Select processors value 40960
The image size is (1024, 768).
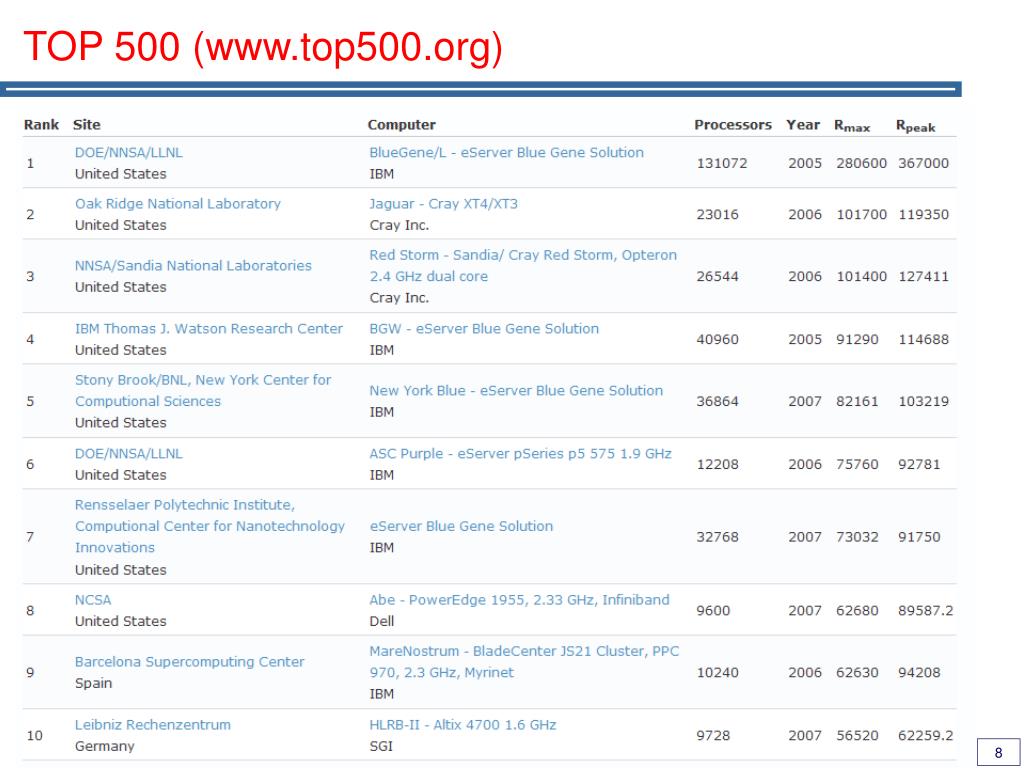718,340
